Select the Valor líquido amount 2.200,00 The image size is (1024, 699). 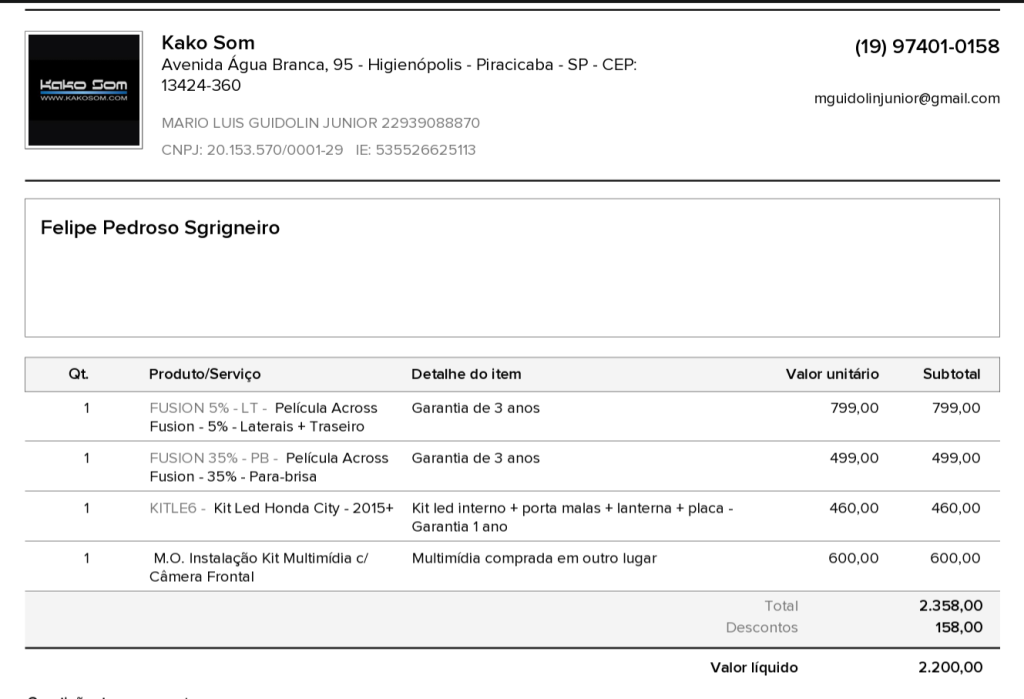(950, 667)
